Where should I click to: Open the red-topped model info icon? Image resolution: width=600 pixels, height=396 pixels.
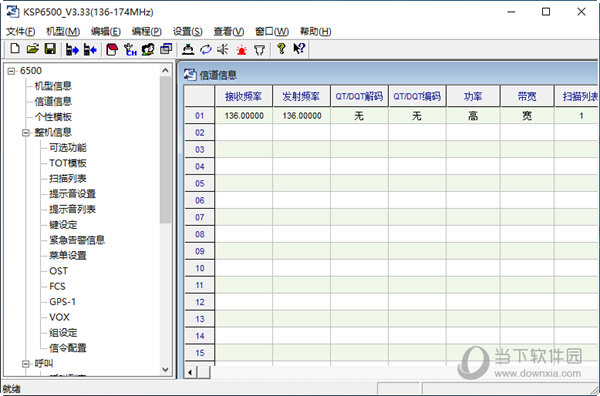tap(112, 49)
